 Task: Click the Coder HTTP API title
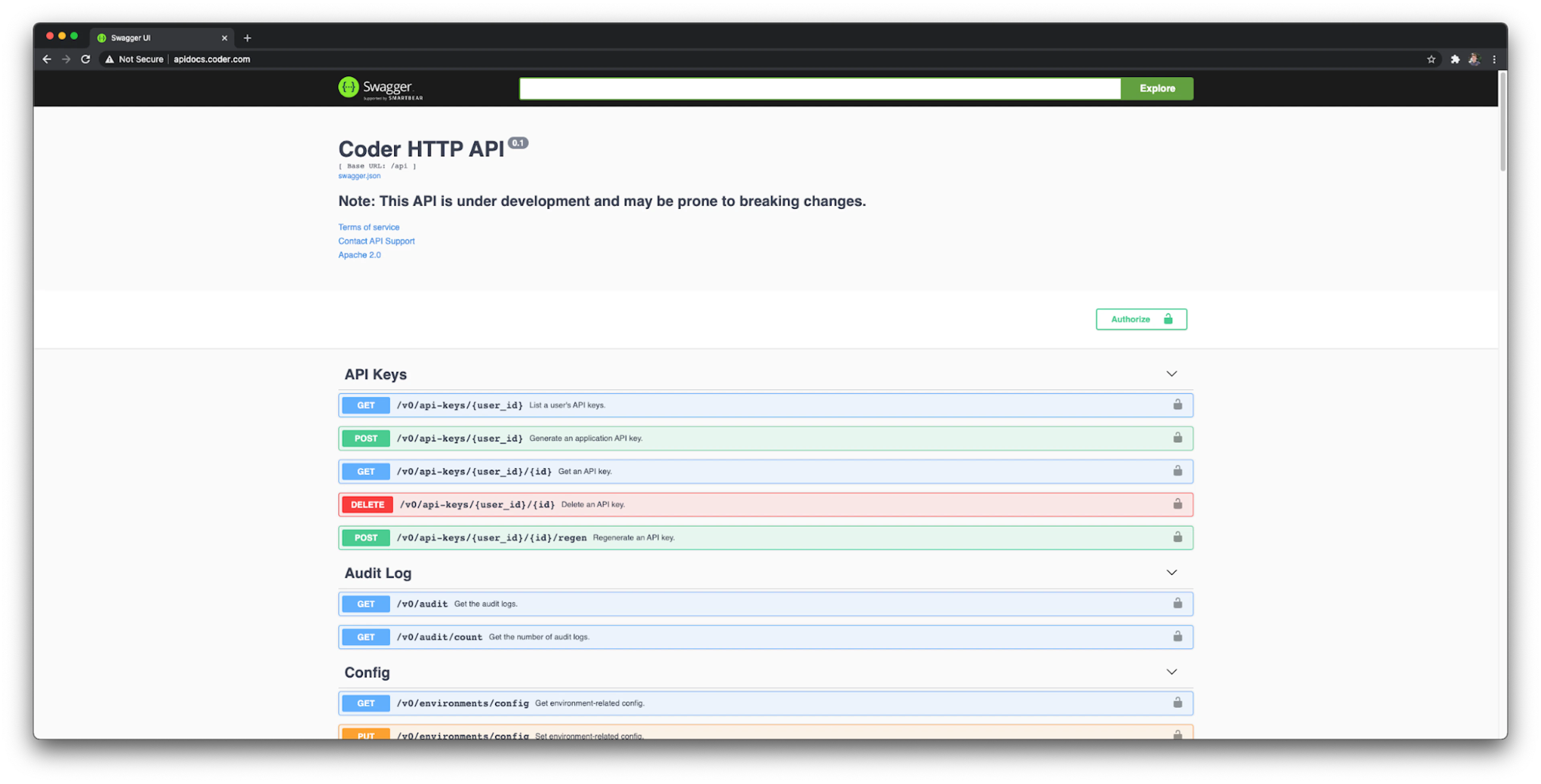click(421, 149)
